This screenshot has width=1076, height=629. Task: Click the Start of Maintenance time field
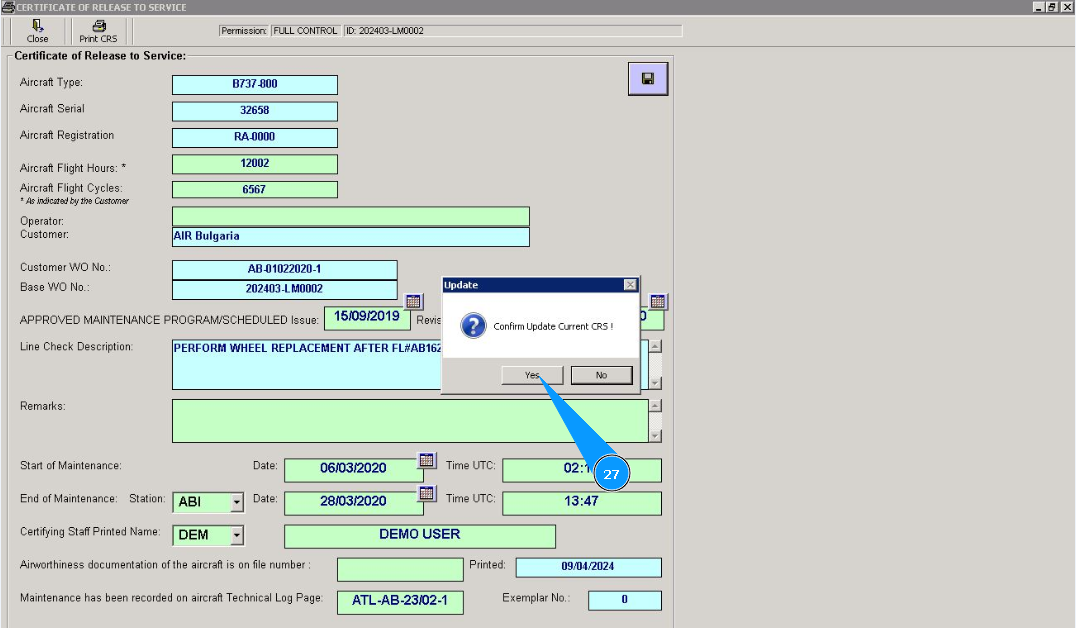point(582,469)
